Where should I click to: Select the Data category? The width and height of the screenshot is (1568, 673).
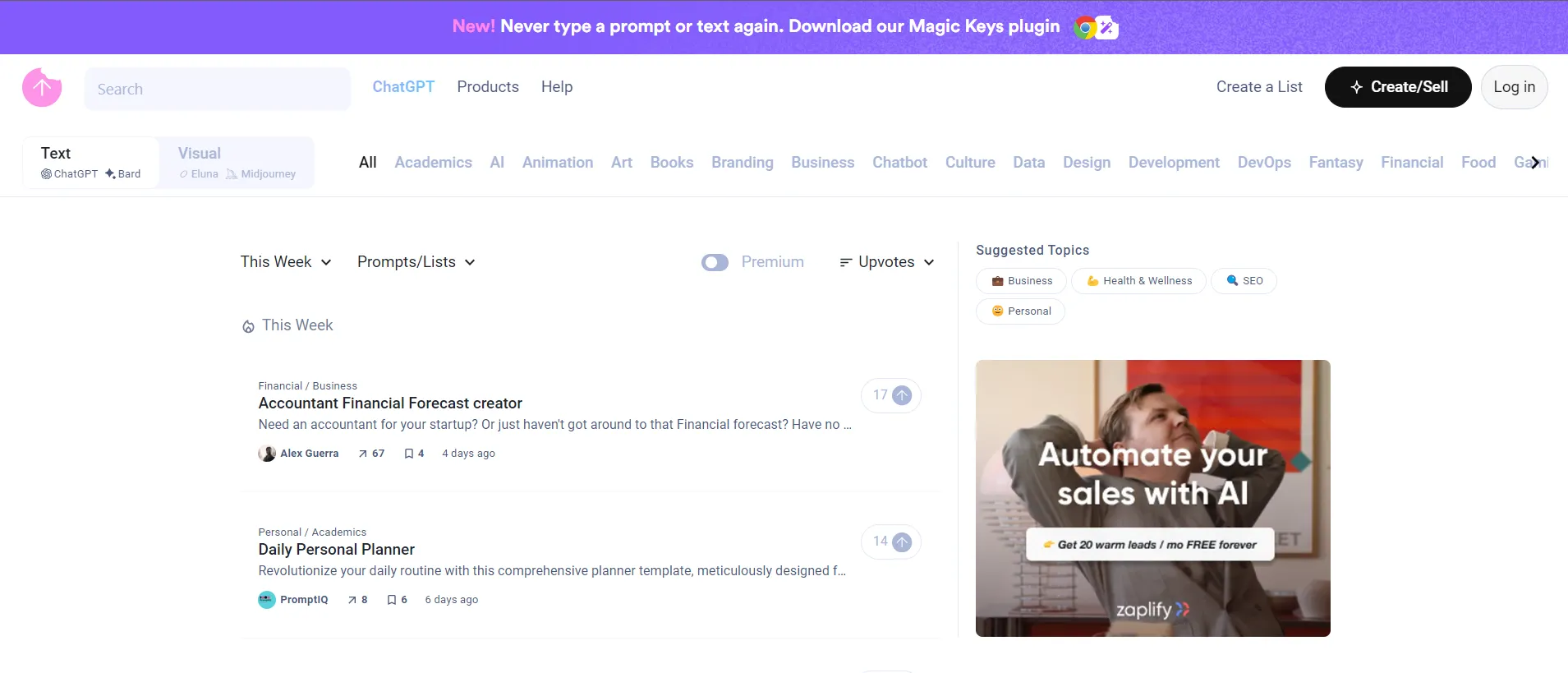tap(1029, 163)
